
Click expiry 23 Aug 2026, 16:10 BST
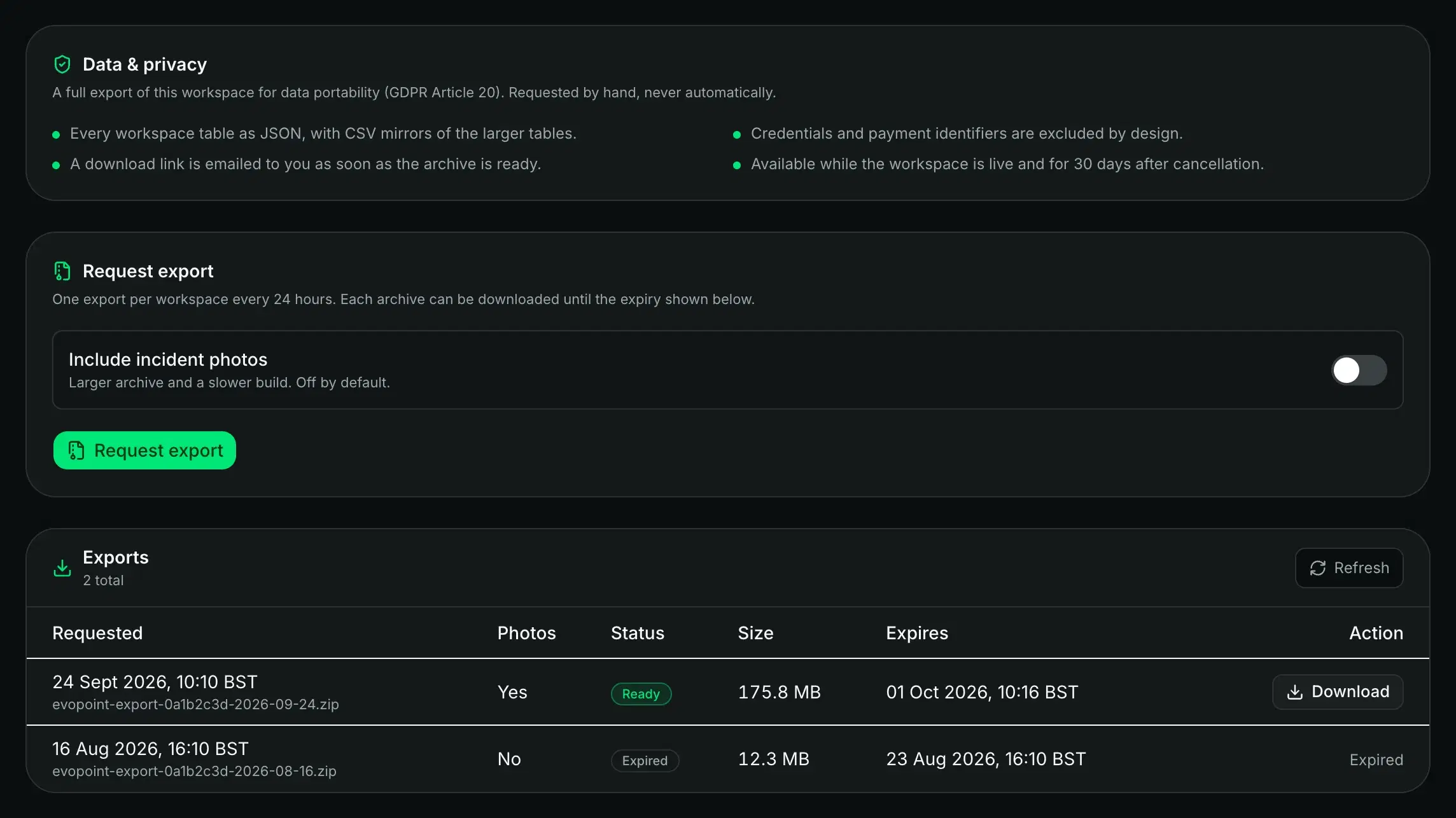pyautogui.click(x=986, y=759)
